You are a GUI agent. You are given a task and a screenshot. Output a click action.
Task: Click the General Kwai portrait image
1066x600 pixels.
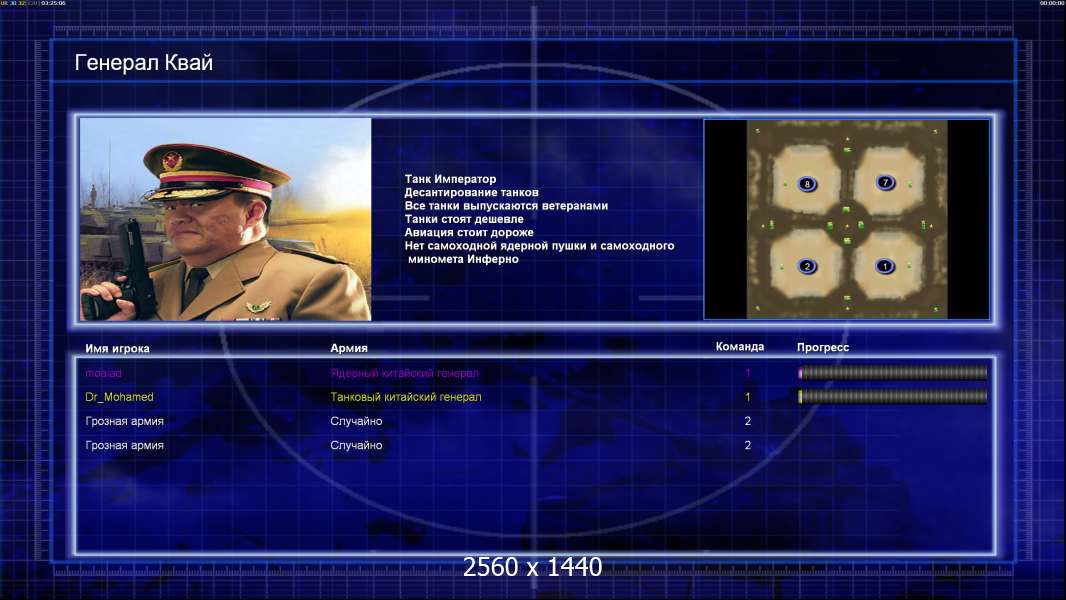coord(226,219)
